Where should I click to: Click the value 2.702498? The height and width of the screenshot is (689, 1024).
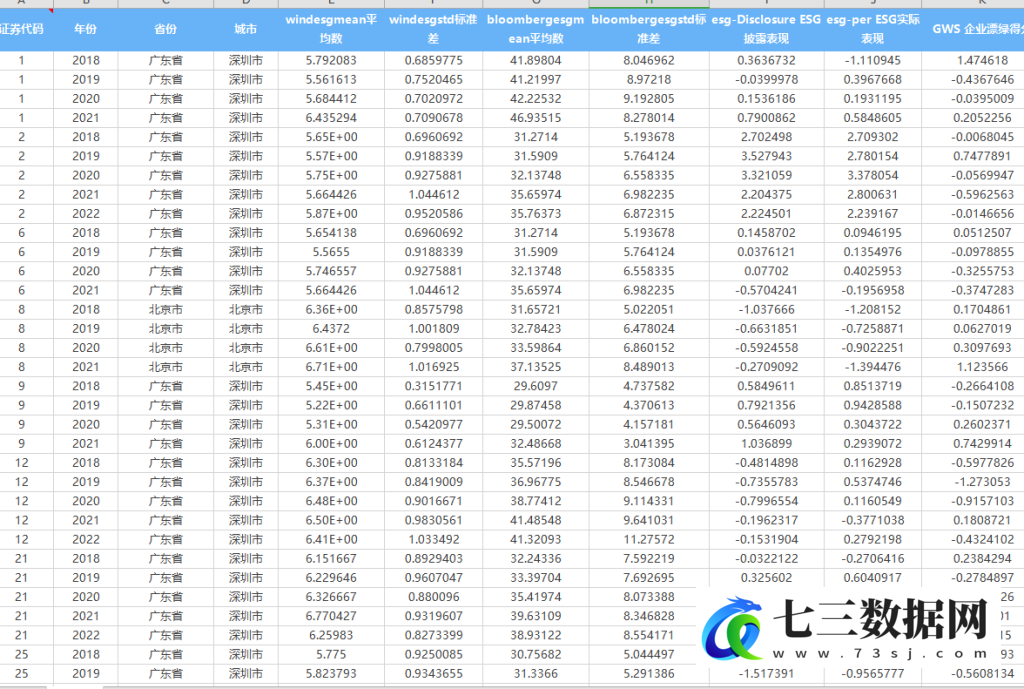coord(766,137)
